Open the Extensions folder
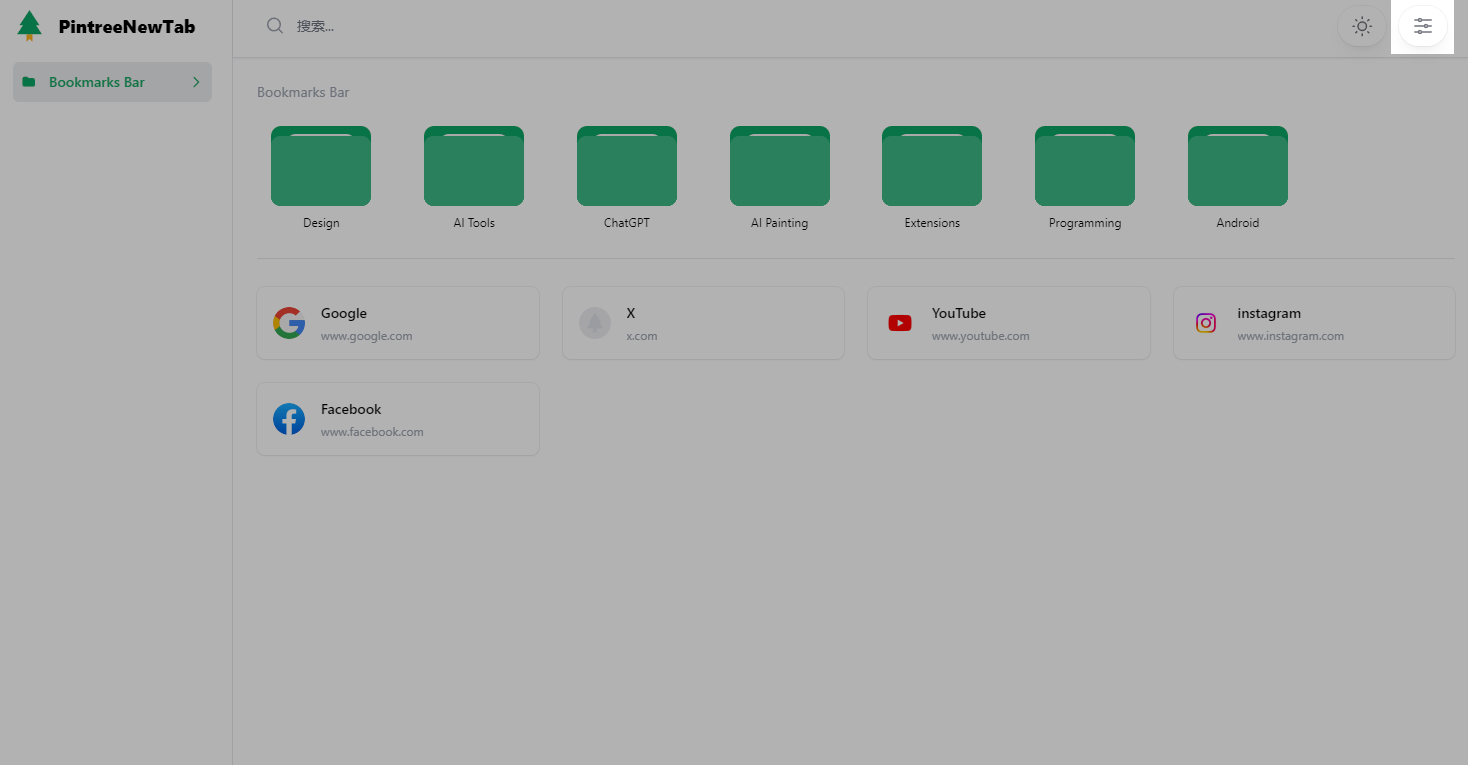This screenshot has height=765, width=1468. tap(932, 167)
